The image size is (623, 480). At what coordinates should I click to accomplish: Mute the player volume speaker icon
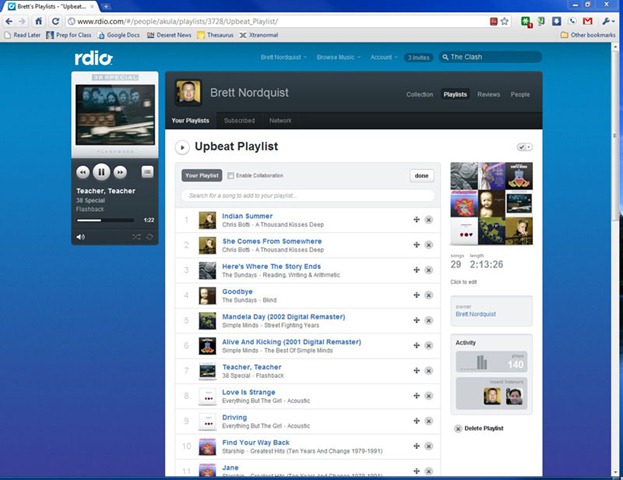81,237
